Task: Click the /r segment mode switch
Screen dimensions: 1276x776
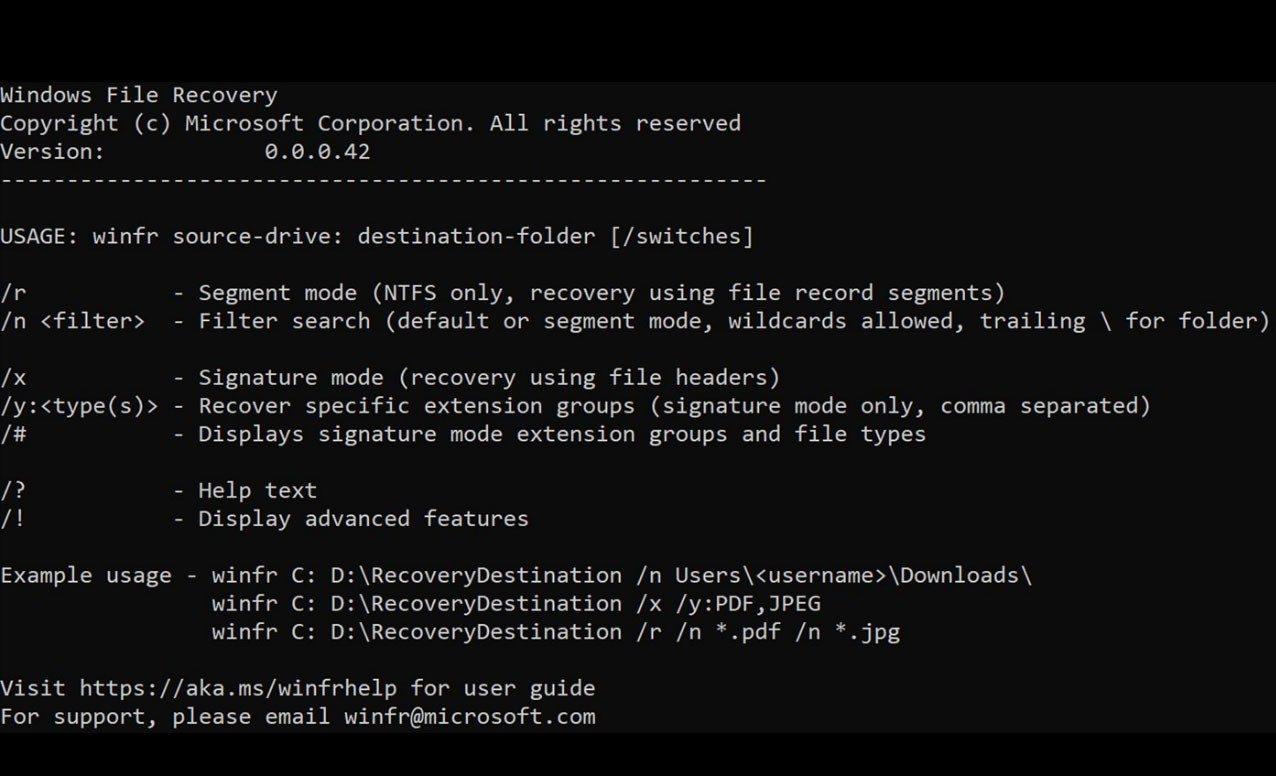Action: click(13, 293)
